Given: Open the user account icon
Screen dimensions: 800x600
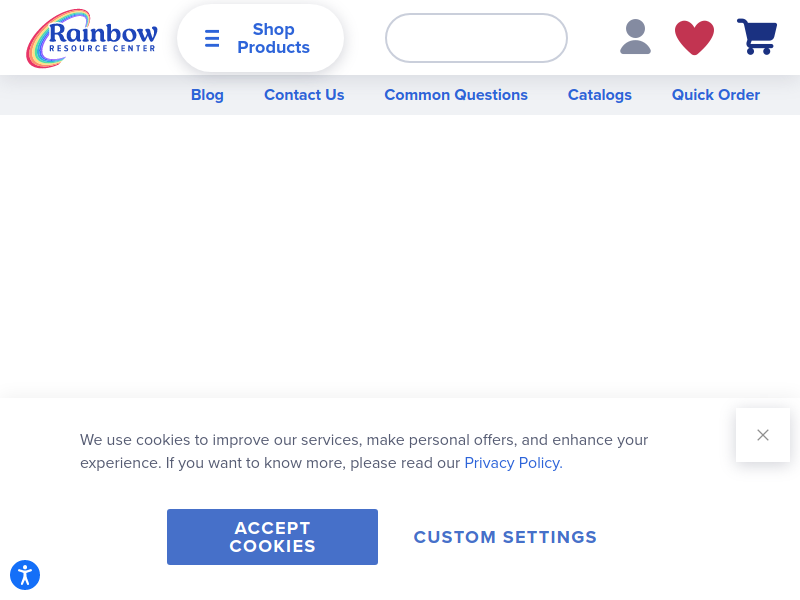Looking at the screenshot, I should 635,37.
